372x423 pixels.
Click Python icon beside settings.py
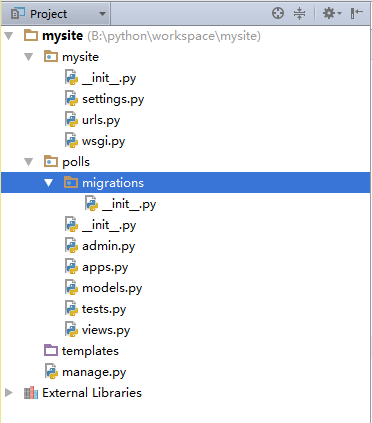pyautogui.click(x=71, y=99)
